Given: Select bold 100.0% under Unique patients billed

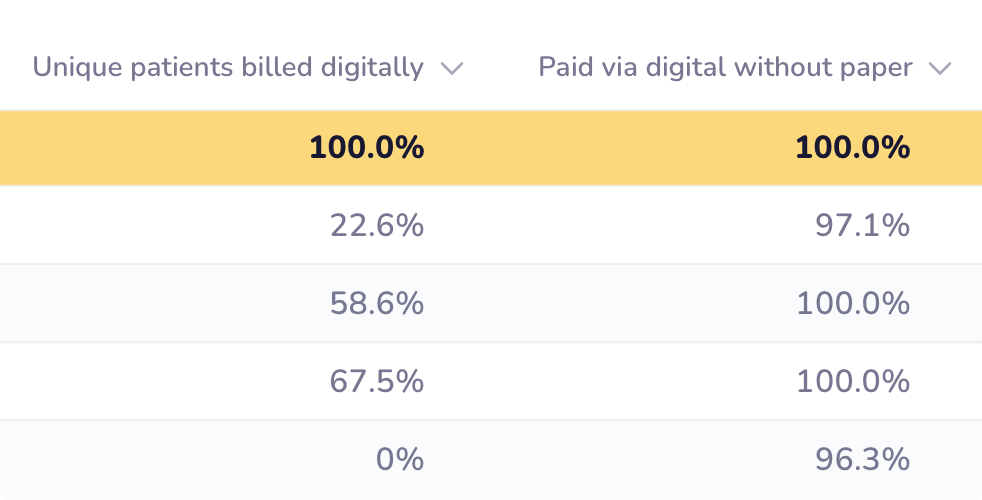Looking at the screenshot, I should (x=366, y=148).
